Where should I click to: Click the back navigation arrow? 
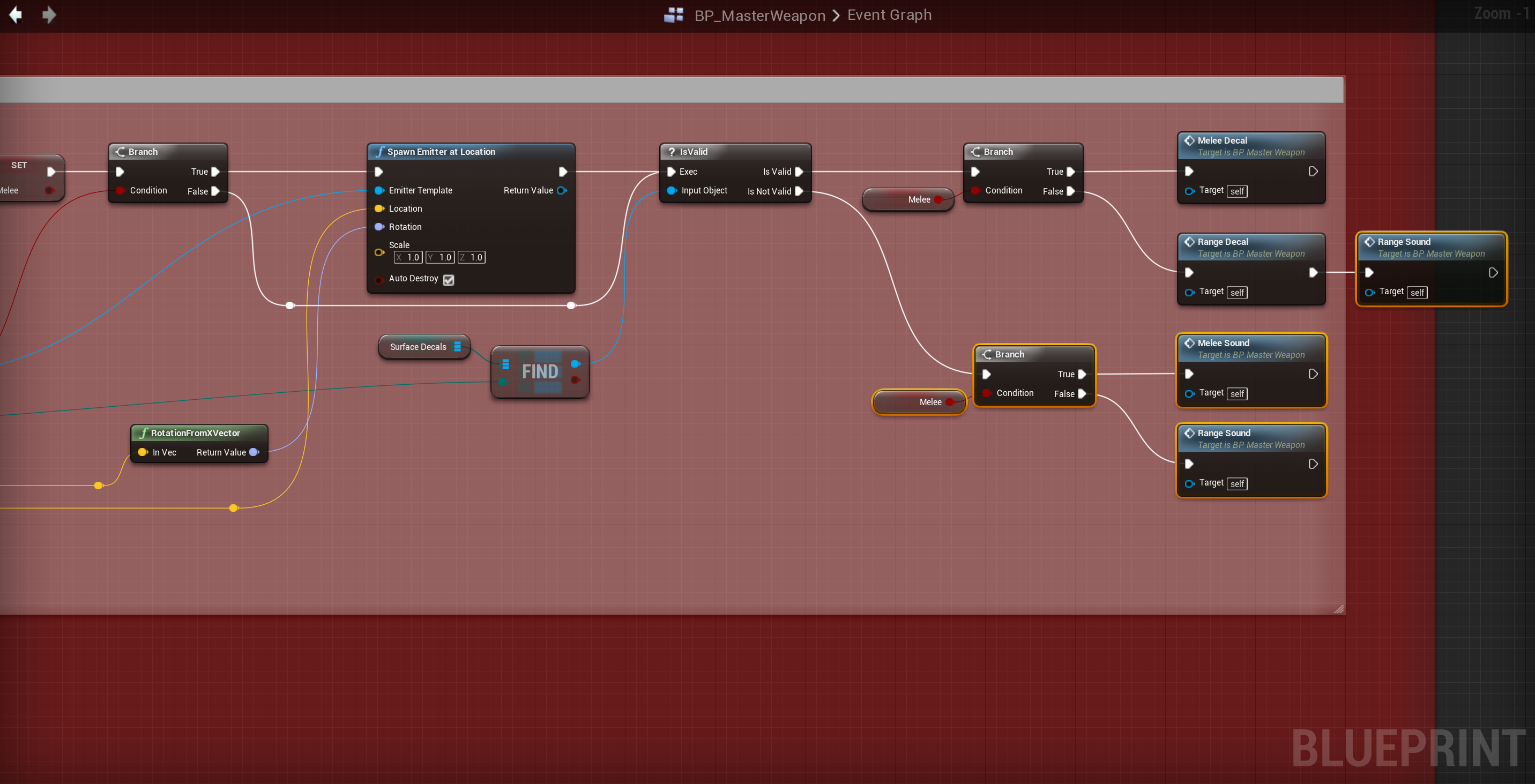pos(16,14)
